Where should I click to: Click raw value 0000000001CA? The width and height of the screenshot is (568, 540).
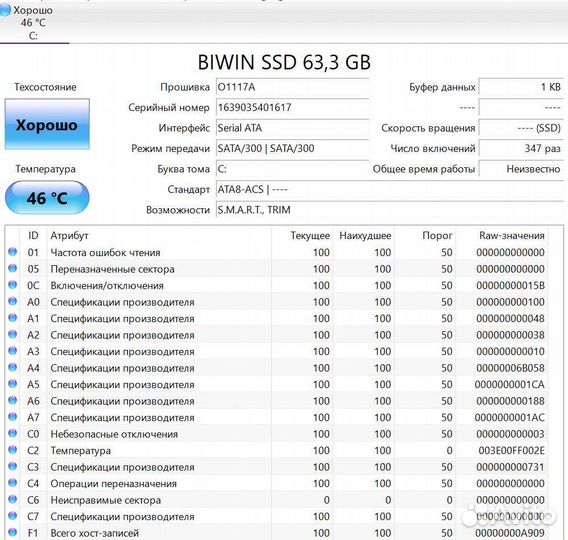[x=510, y=385]
